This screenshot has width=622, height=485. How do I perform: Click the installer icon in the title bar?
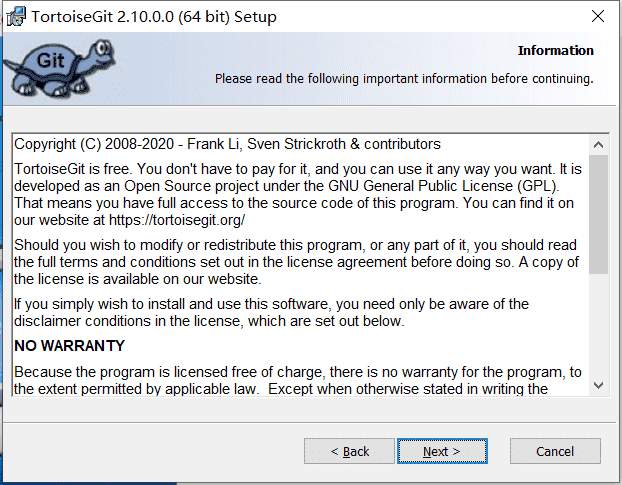[16, 17]
